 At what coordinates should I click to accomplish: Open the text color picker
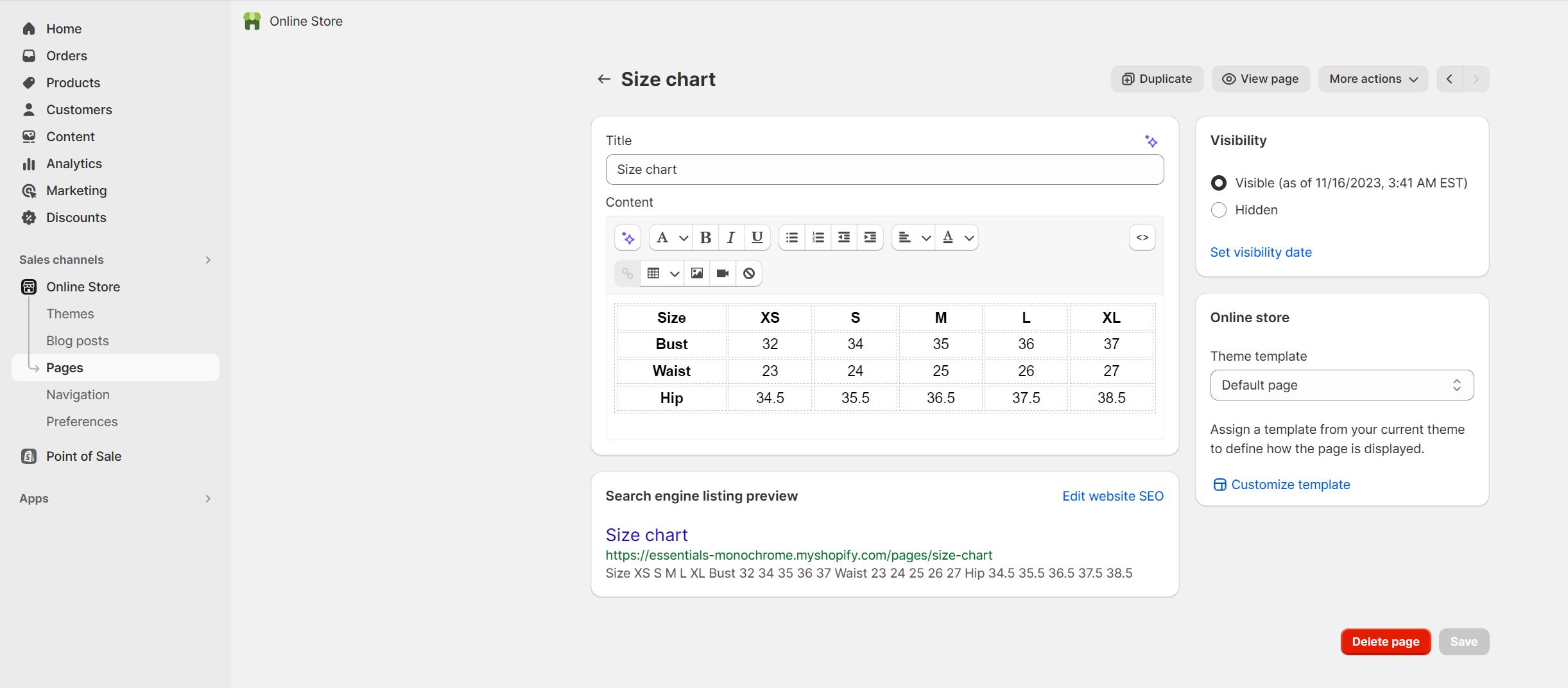956,237
